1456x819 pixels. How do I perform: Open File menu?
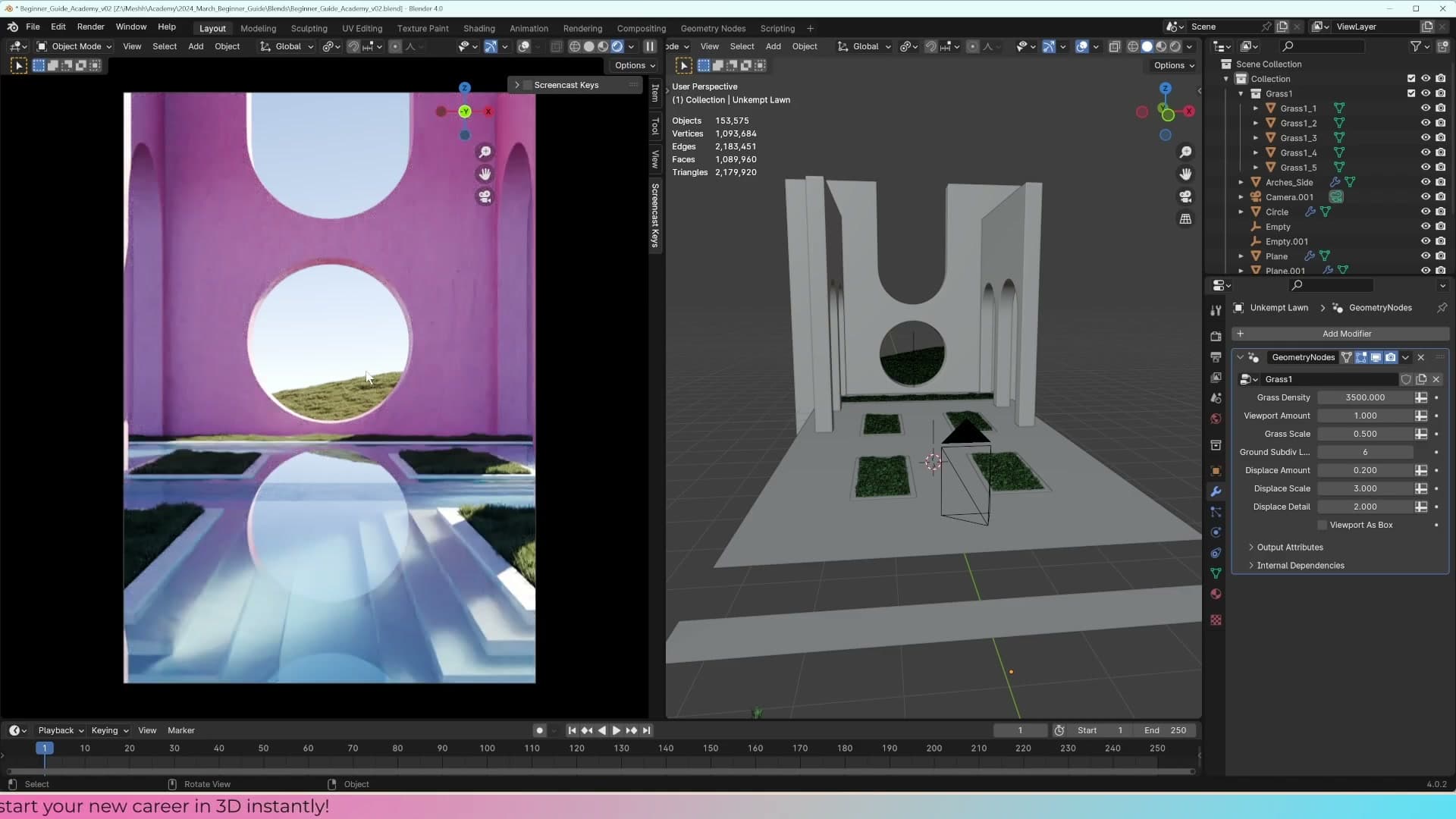(x=33, y=27)
